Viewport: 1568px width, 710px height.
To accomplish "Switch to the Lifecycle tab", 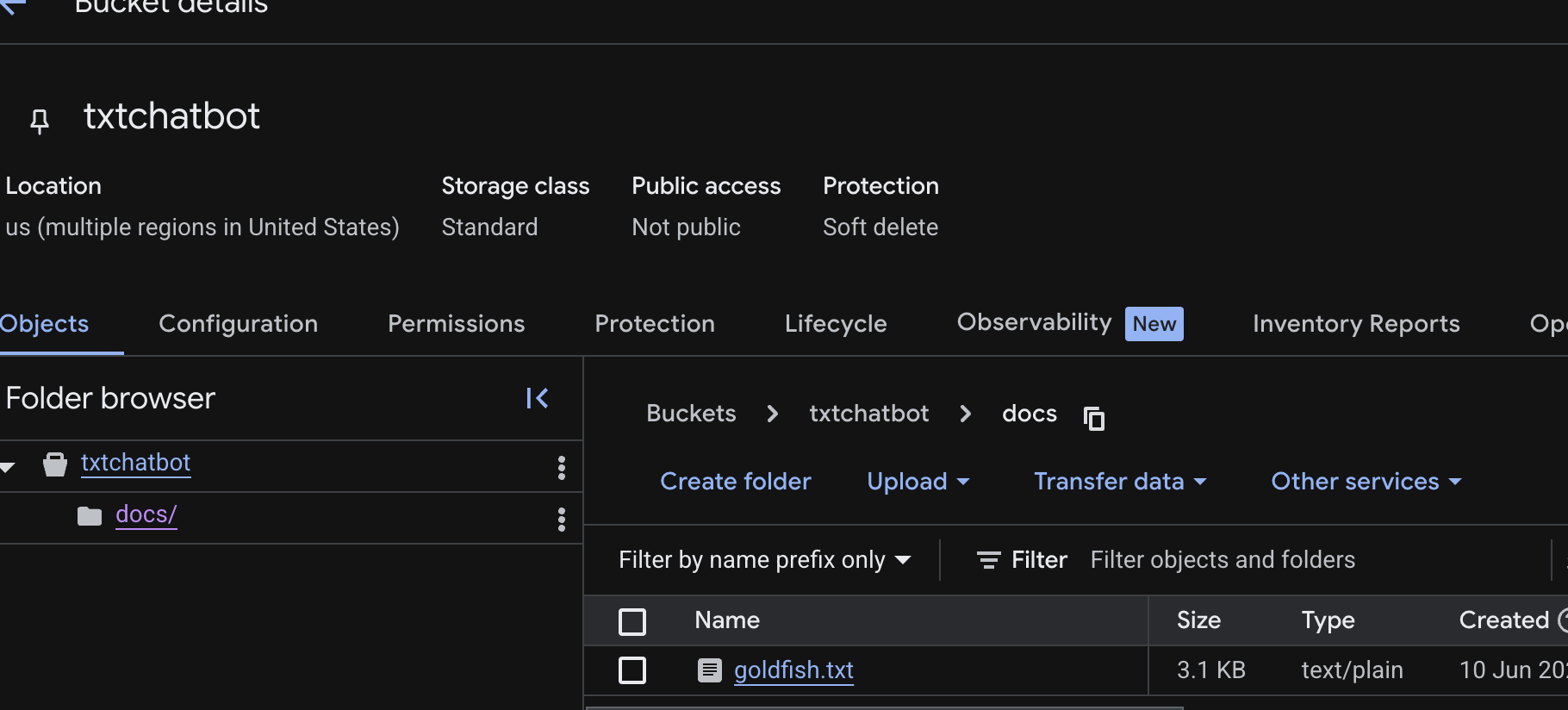I will point(835,324).
